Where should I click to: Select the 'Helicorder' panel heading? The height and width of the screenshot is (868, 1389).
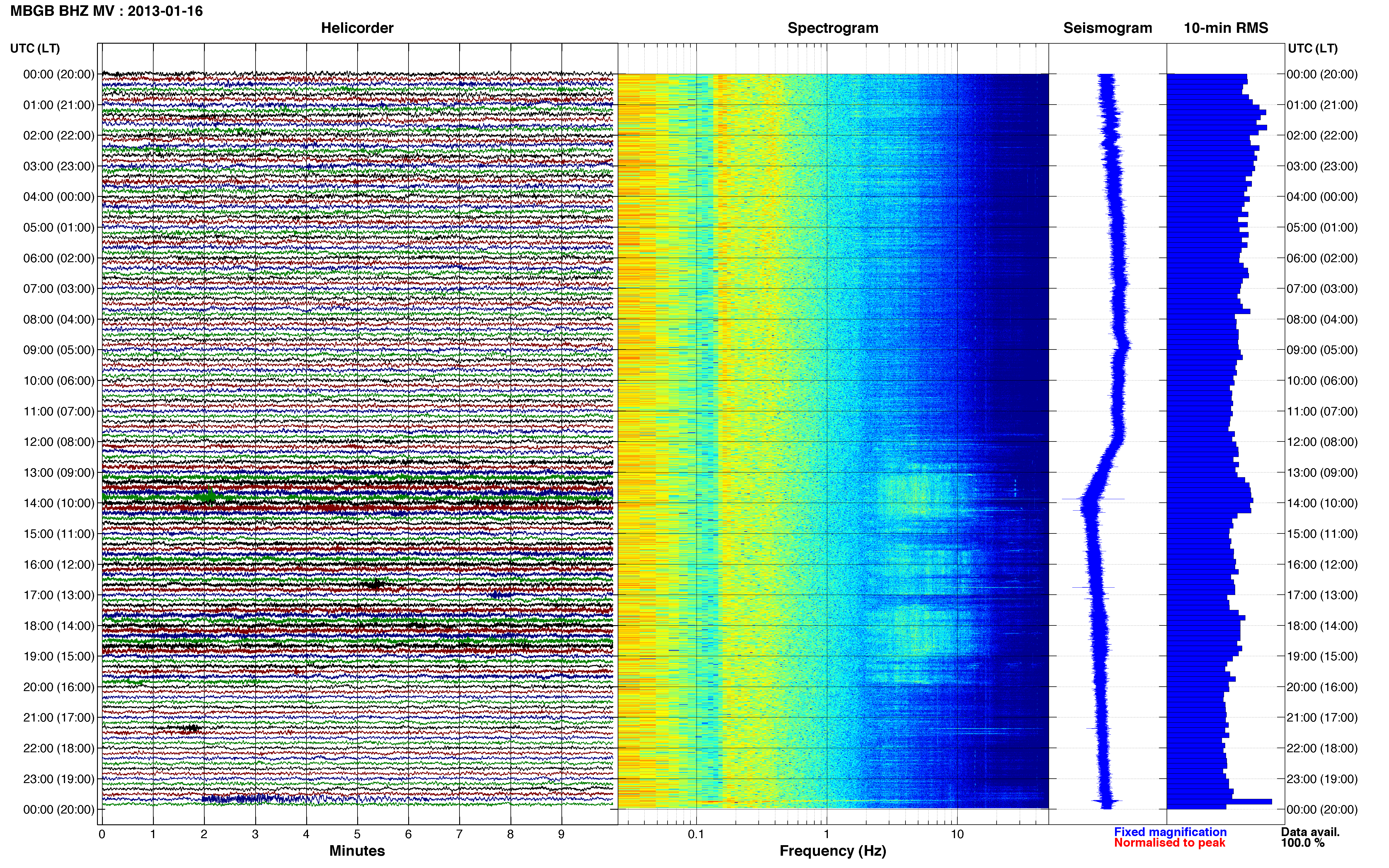[x=357, y=28]
